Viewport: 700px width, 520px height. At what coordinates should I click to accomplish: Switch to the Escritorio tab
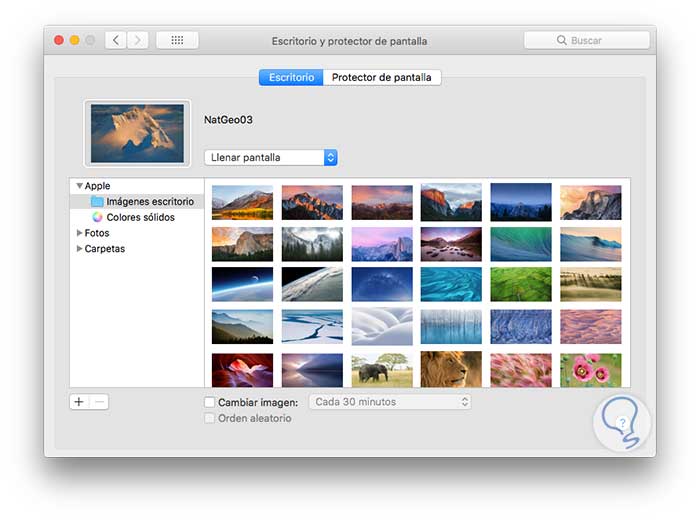click(291, 77)
